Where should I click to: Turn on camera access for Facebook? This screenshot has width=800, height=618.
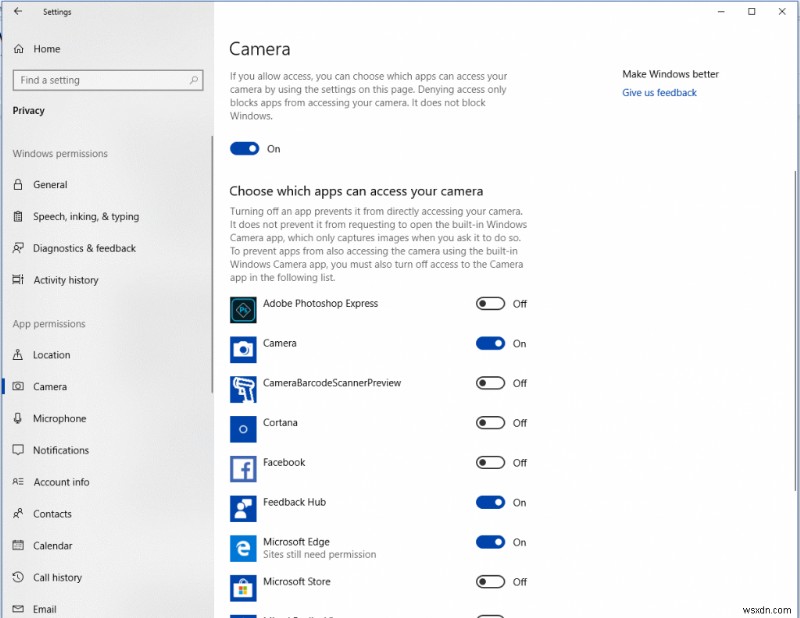490,463
